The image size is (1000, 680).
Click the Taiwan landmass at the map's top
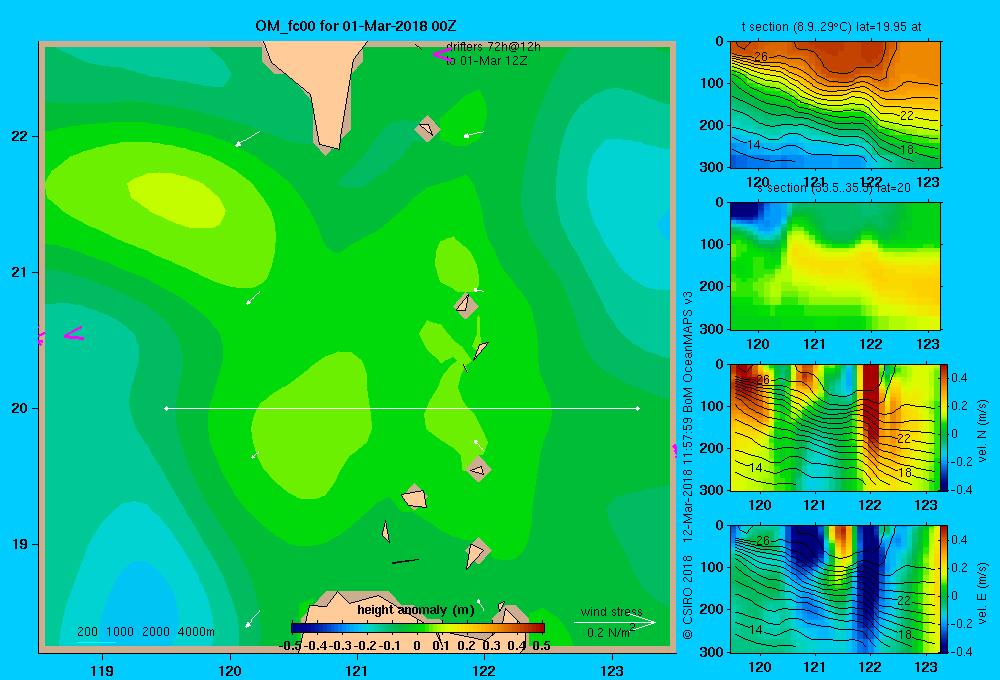(319, 83)
